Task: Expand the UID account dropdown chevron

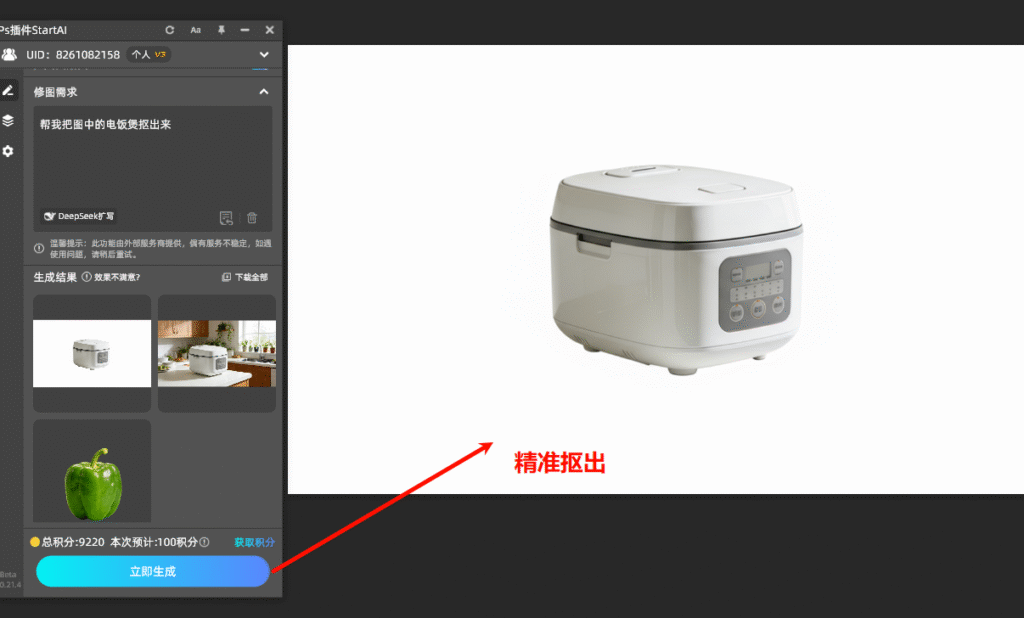Action: click(264, 54)
